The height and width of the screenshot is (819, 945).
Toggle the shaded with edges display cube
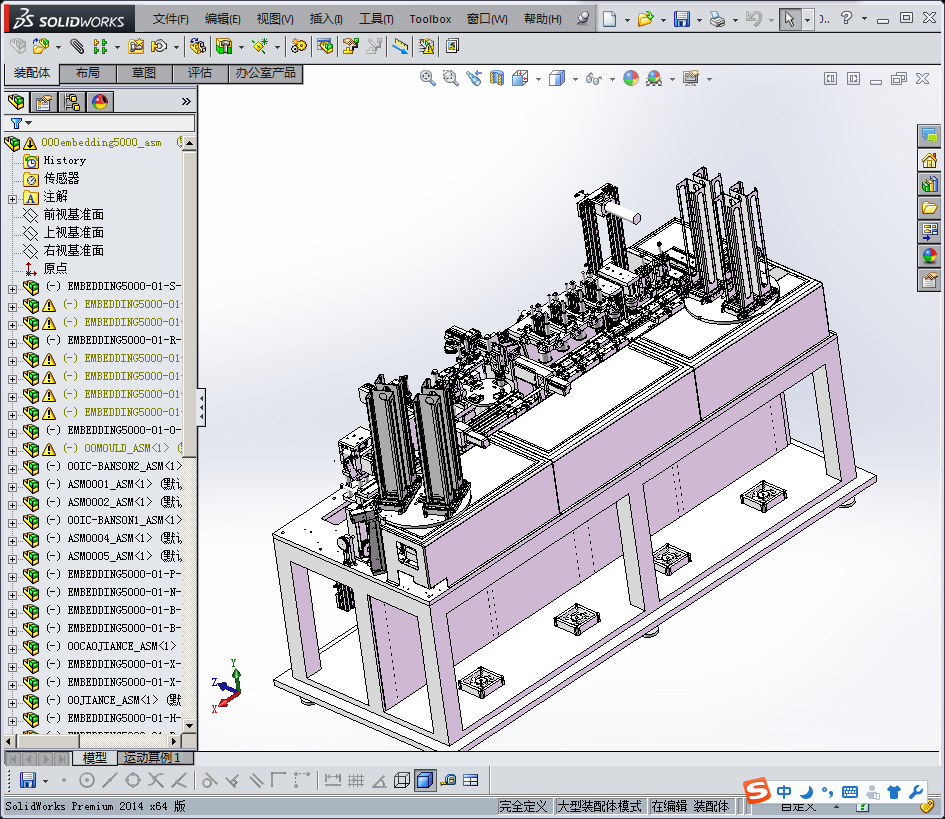425,780
